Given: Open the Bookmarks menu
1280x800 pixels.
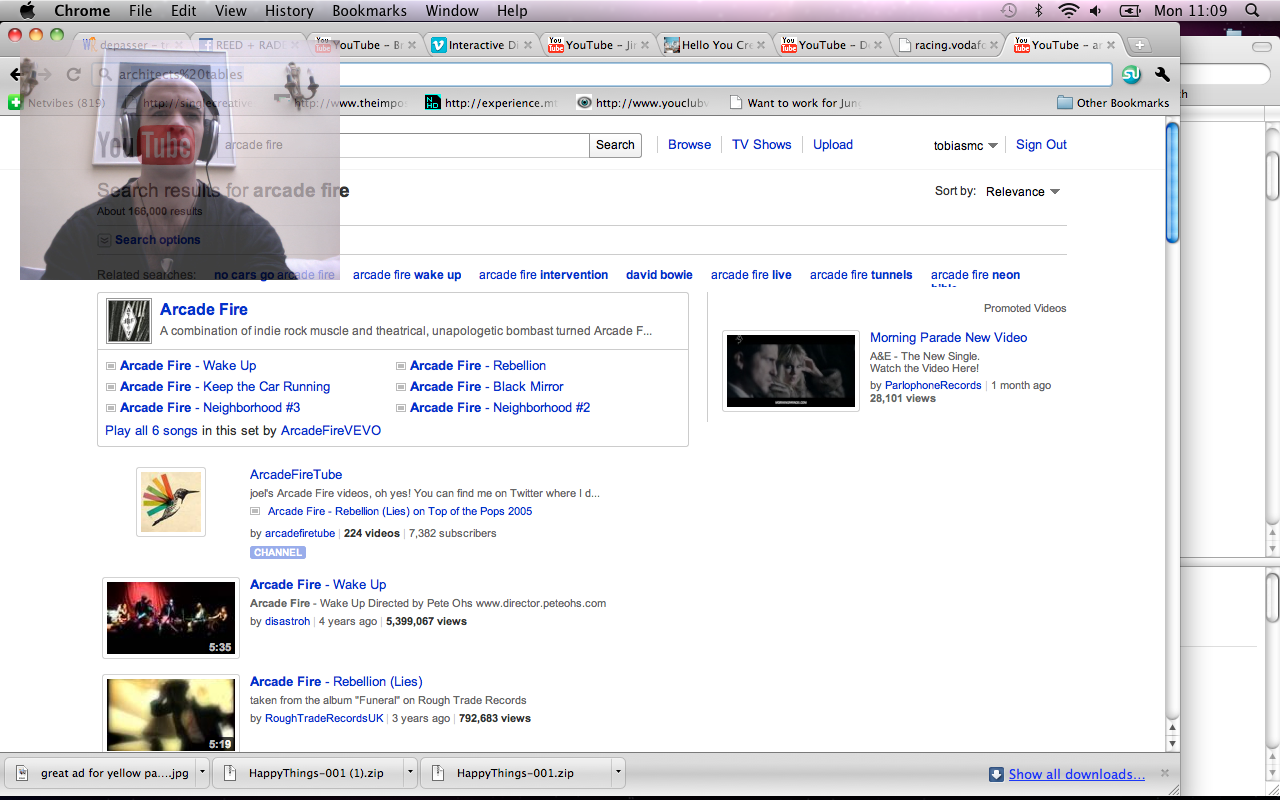Looking at the screenshot, I should pos(369,11).
